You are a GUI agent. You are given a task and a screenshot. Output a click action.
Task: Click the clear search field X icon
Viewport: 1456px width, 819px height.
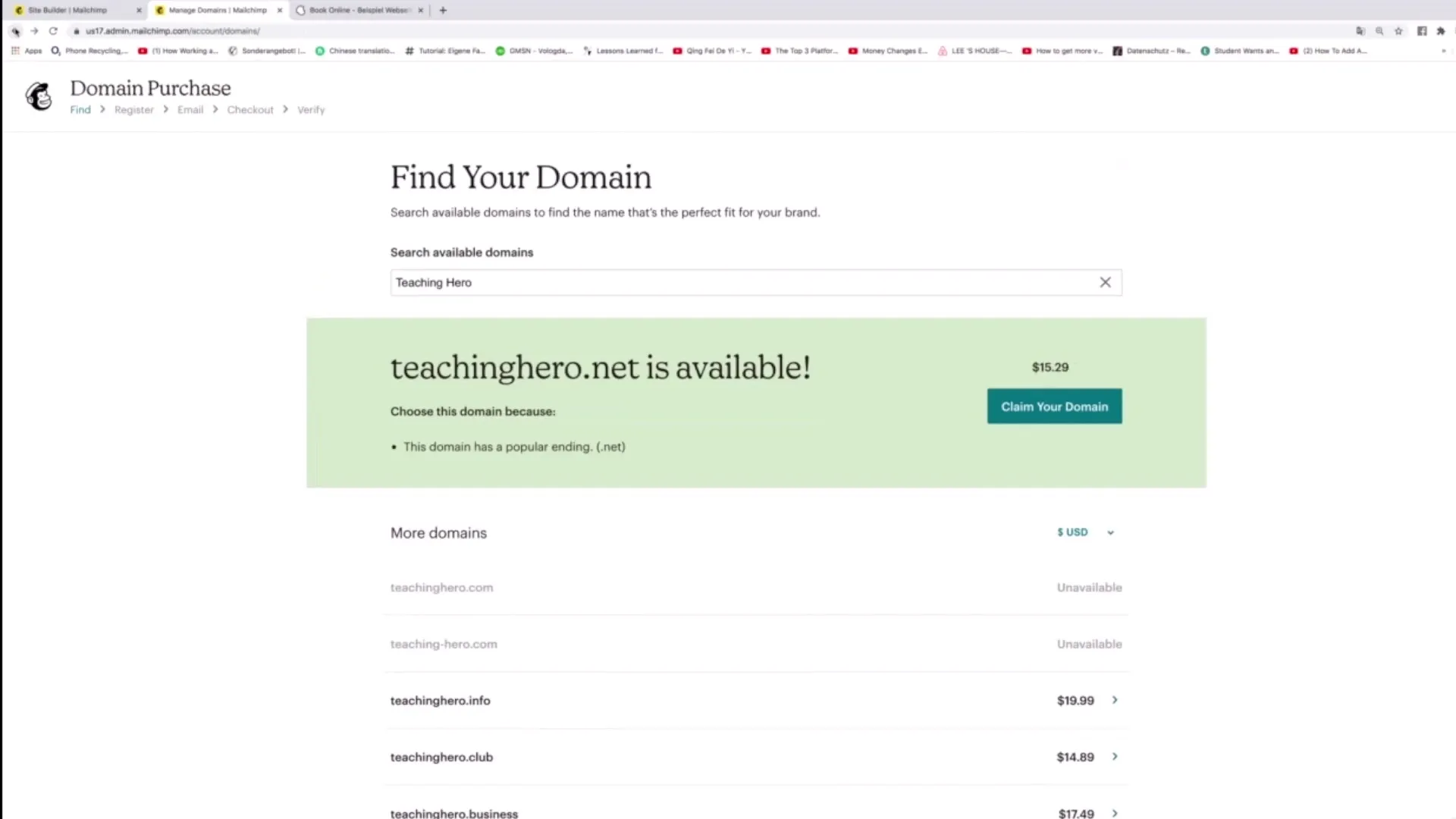click(1105, 282)
